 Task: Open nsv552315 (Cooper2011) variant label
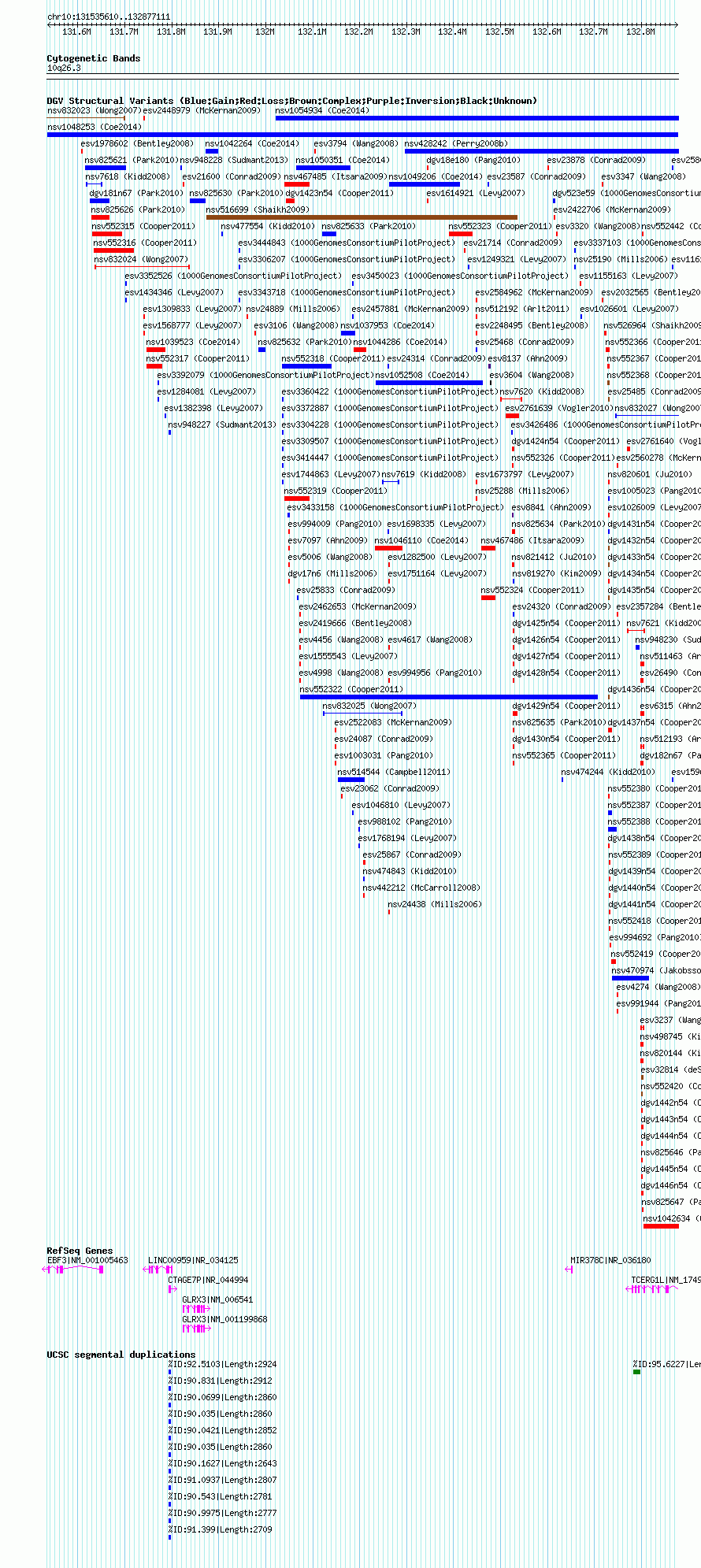pos(143,226)
